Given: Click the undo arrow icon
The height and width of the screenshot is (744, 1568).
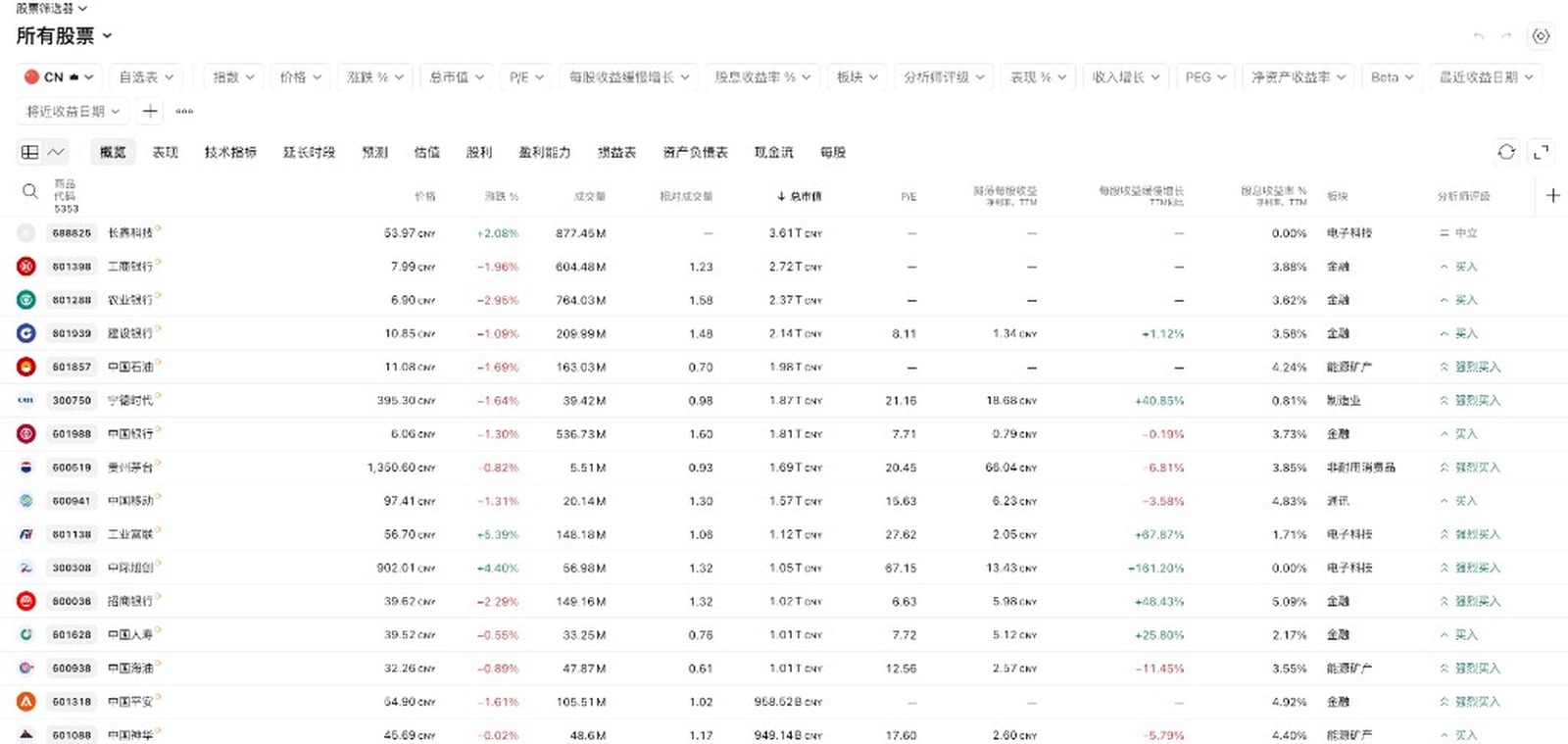Looking at the screenshot, I should pyautogui.click(x=1479, y=36).
